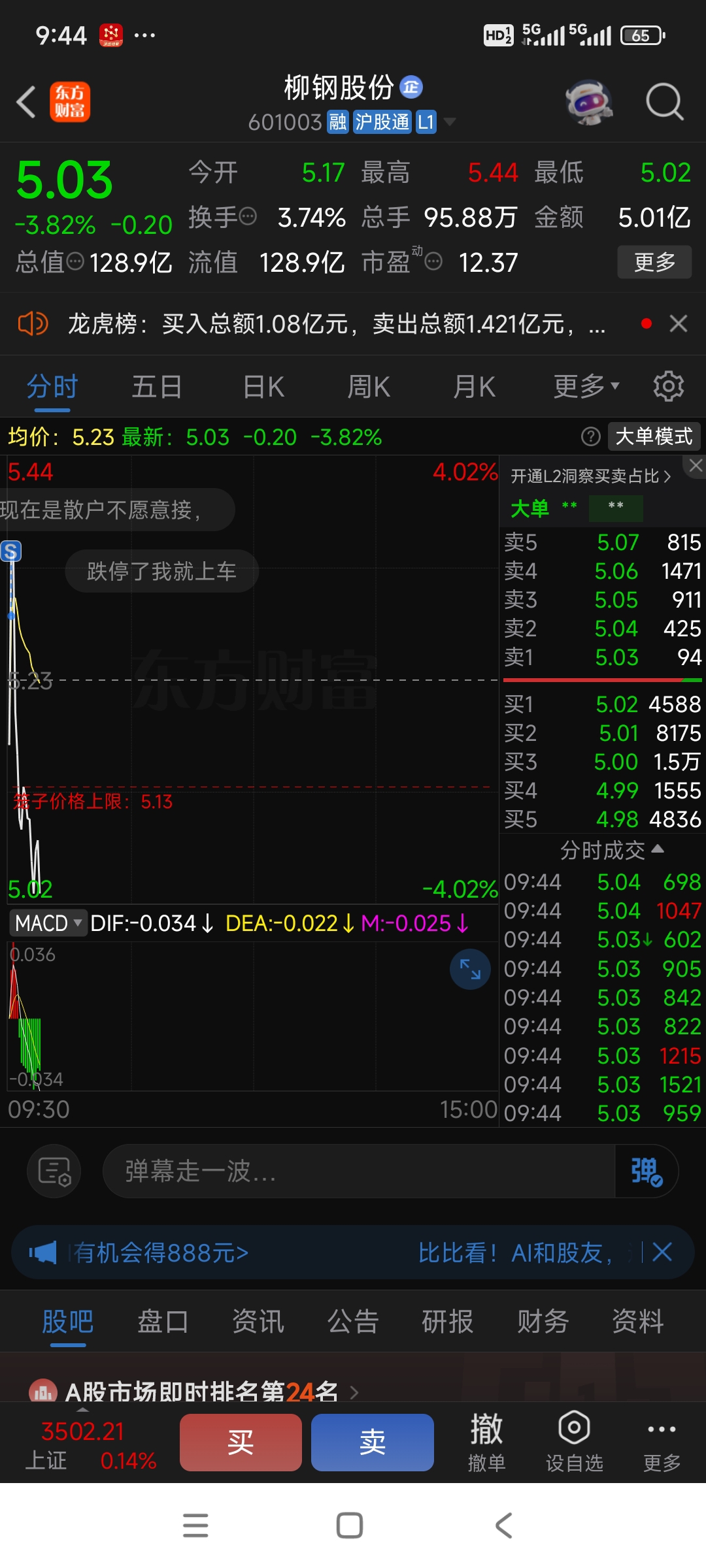This screenshot has height=1568, width=706.
Task: Toggle the 弹 bullet comments switch
Action: tap(647, 1171)
